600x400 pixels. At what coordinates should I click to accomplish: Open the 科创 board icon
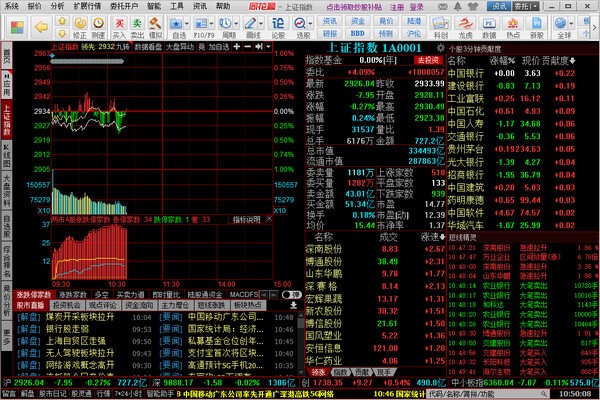click(x=440, y=28)
